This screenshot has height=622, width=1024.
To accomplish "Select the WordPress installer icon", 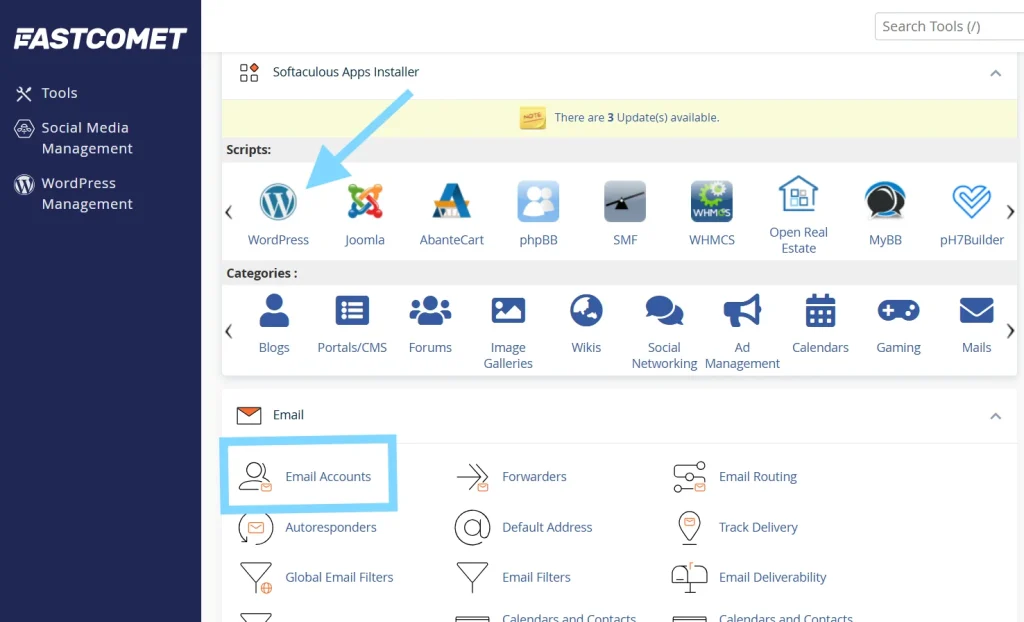I will [x=278, y=200].
